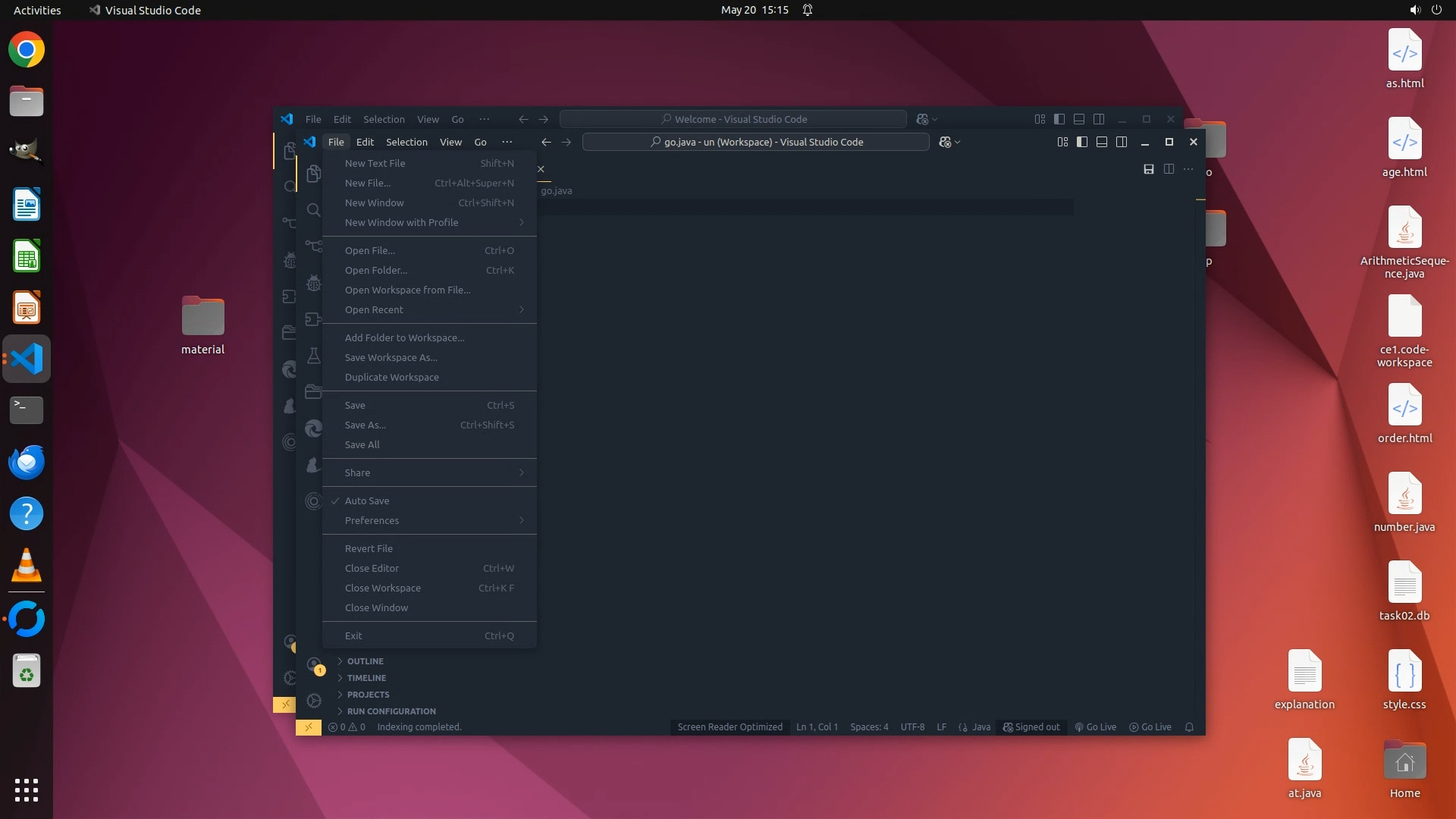The width and height of the screenshot is (1456, 819).
Task: Select New Text File menu entry
Action: (x=375, y=163)
